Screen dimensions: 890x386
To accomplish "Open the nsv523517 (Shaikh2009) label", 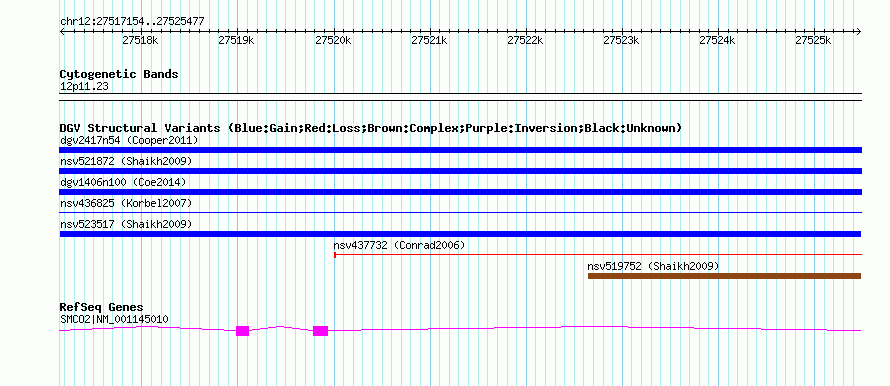I will coord(126,224).
